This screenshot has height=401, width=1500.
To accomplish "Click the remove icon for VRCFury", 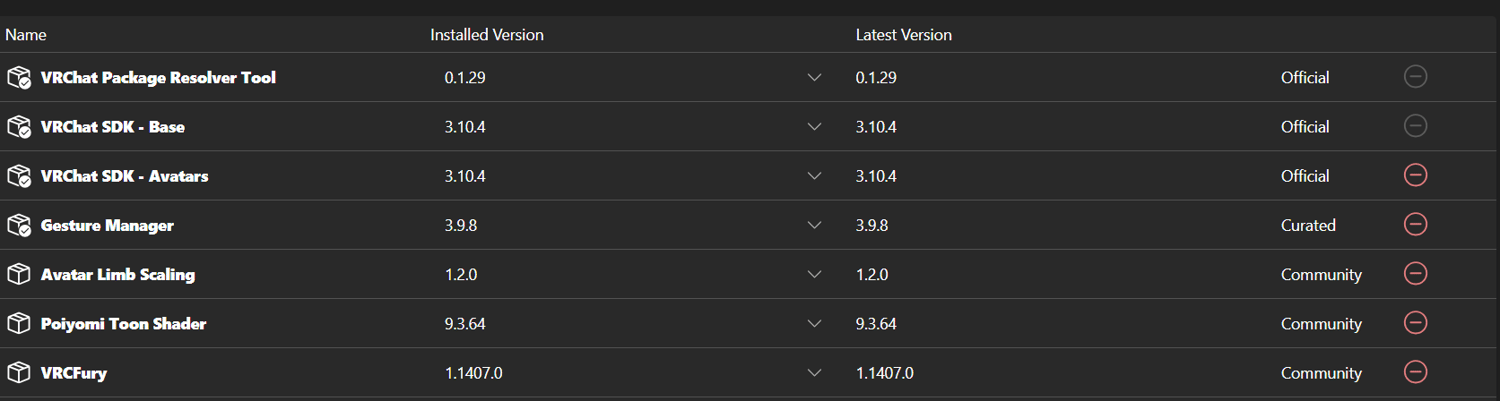I will pyautogui.click(x=1415, y=372).
